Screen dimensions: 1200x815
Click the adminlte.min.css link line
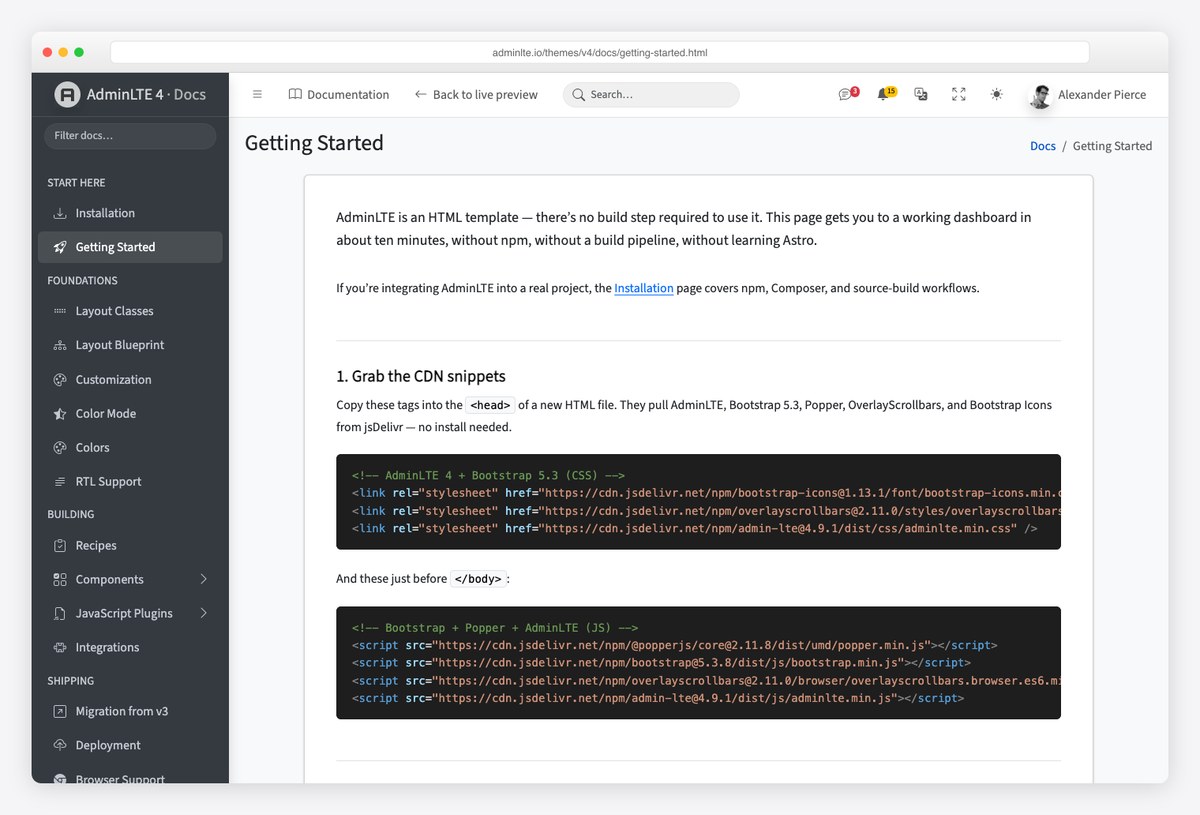point(694,528)
